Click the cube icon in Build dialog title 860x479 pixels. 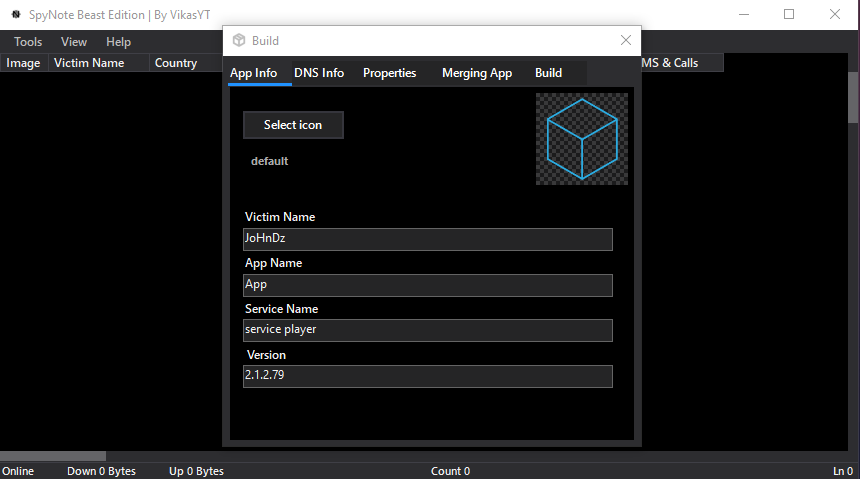tap(239, 41)
